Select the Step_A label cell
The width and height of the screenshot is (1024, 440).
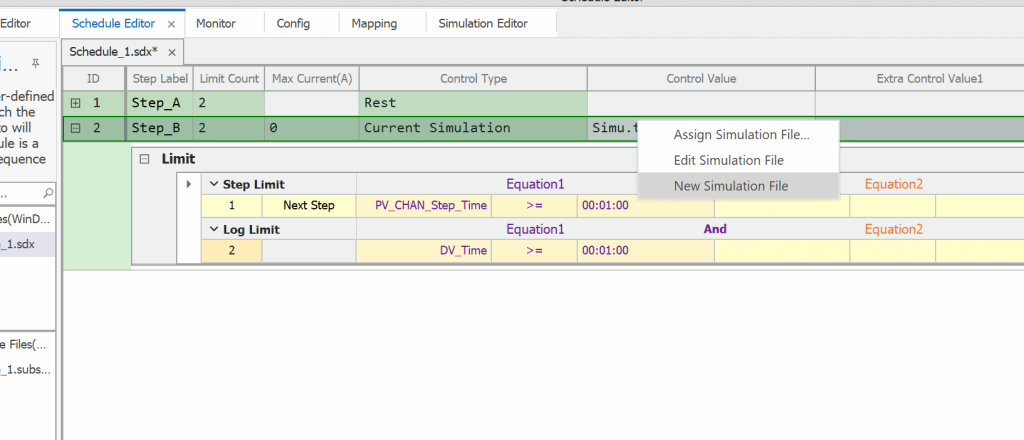pos(160,103)
